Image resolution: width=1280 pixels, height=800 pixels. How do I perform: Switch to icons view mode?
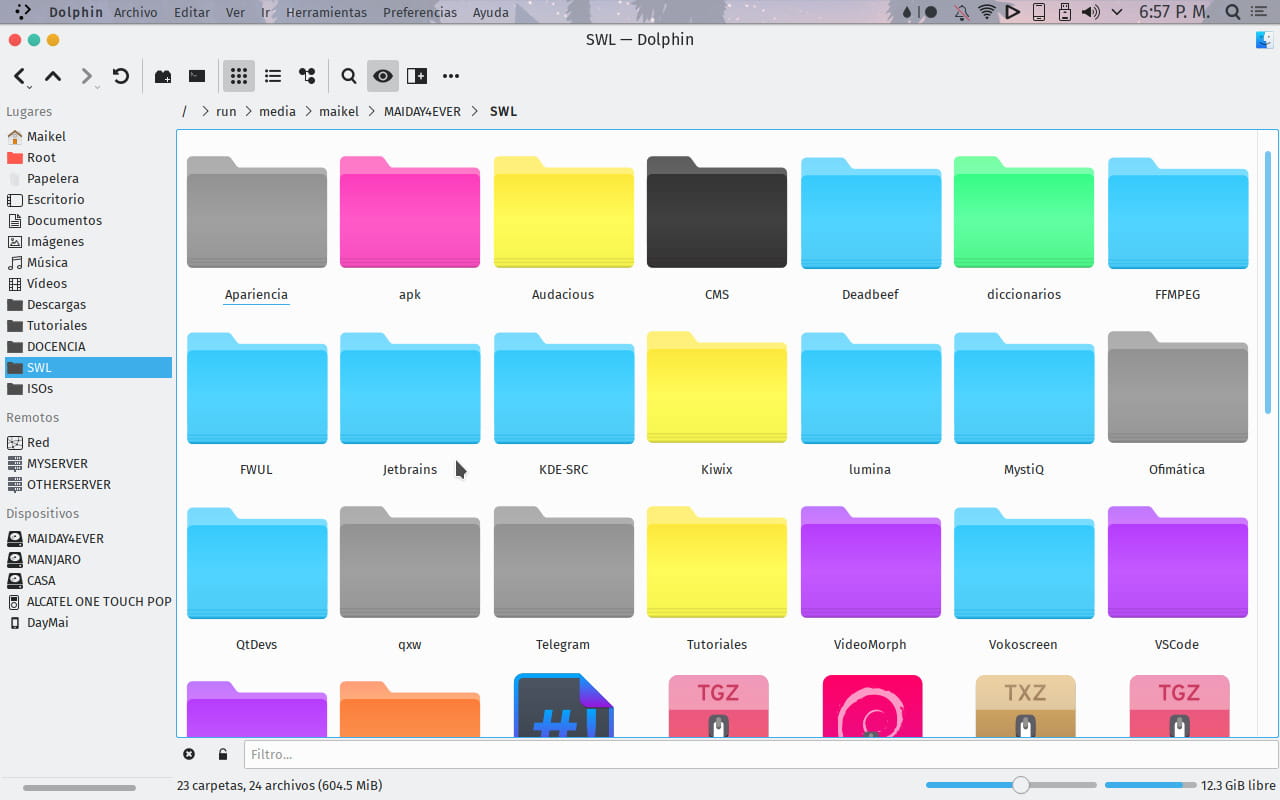pyautogui.click(x=238, y=76)
